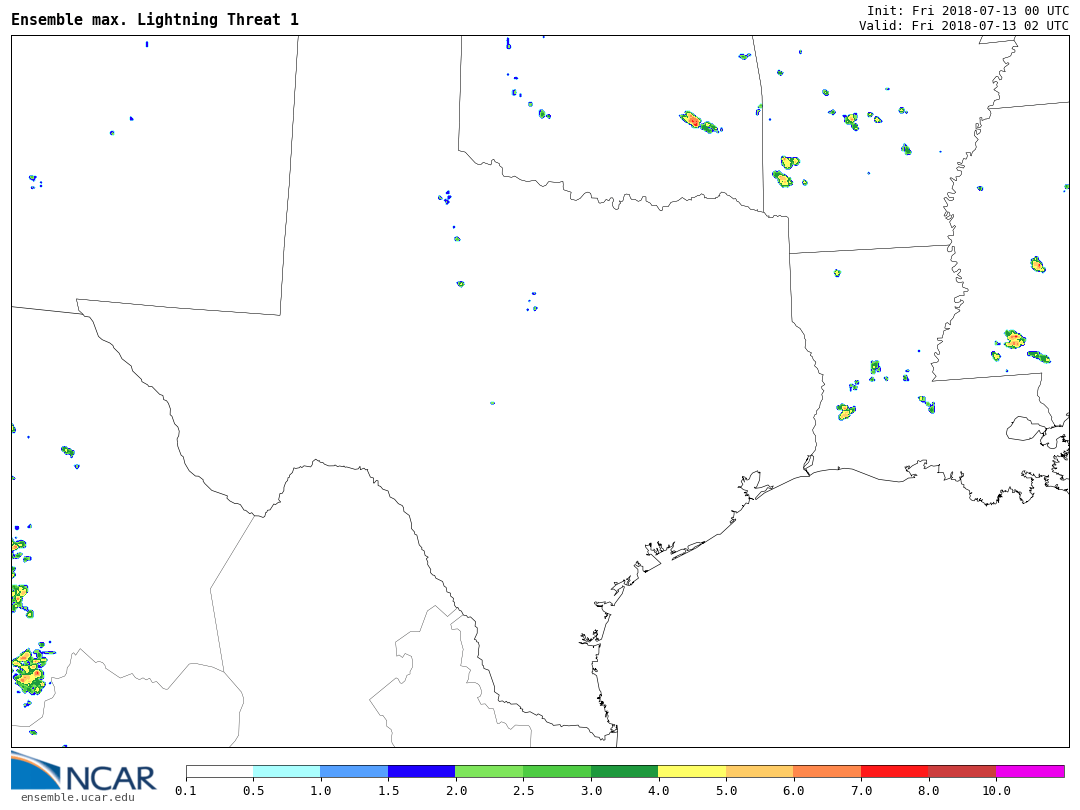1080x810 pixels.
Task: Click the "Ensemble max. Lightning Threat 1" title
Action: [x=155, y=20]
